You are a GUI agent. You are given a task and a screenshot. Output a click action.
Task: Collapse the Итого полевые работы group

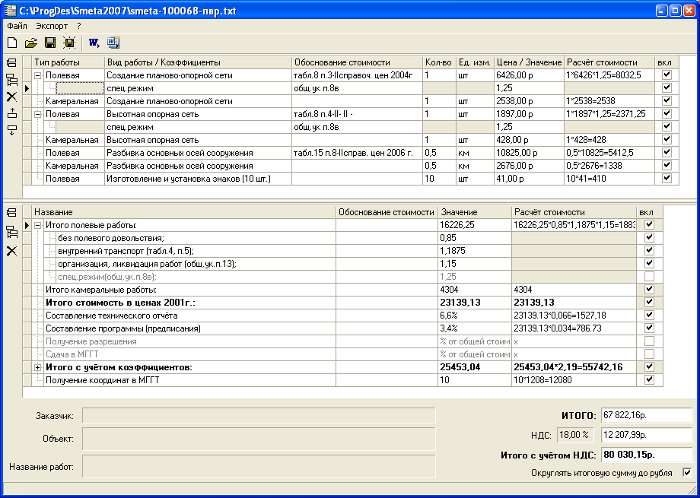coord(38,225)
